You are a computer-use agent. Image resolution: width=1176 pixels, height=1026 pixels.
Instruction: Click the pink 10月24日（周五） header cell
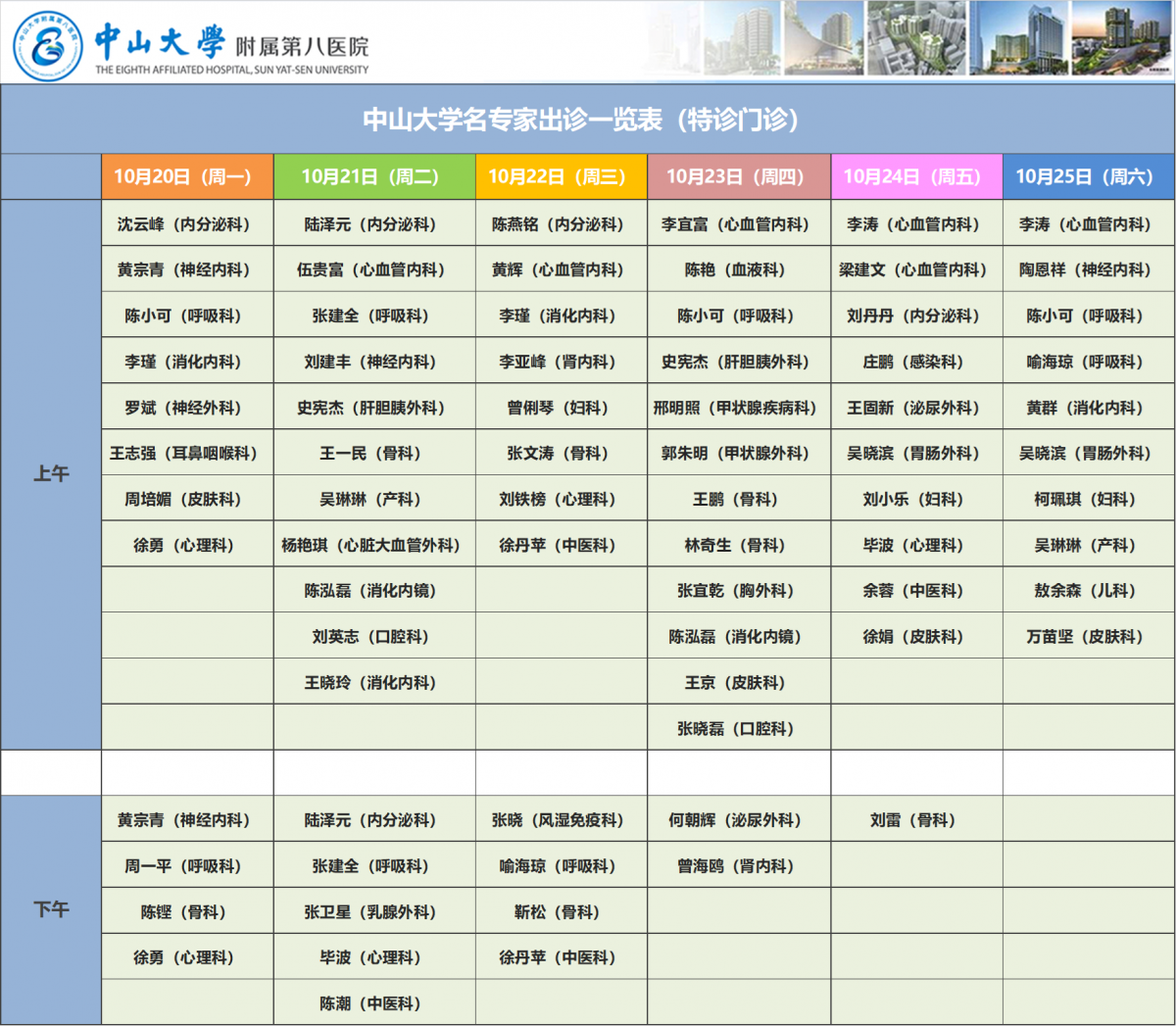[916, 177]
